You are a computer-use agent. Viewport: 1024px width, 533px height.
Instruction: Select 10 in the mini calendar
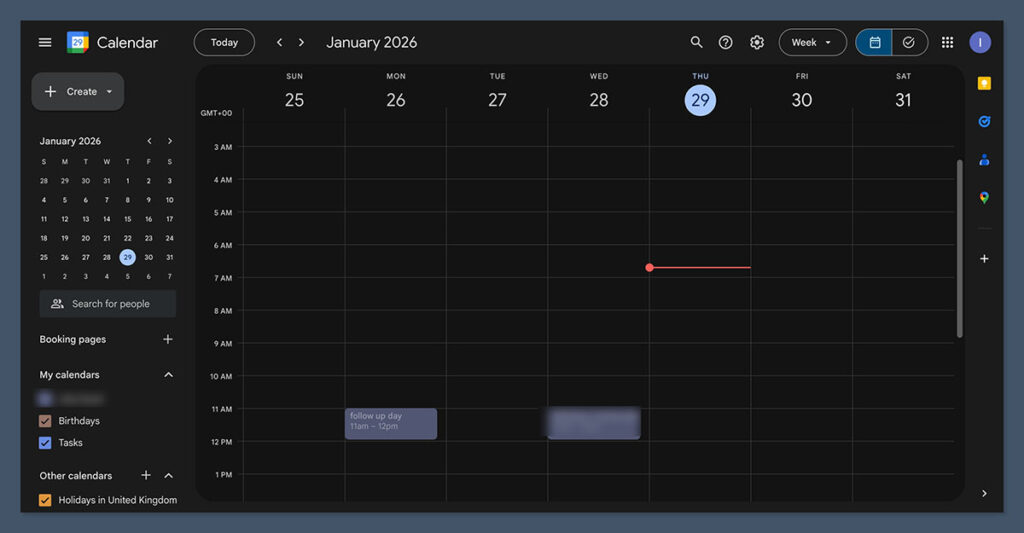click(169, 200)
